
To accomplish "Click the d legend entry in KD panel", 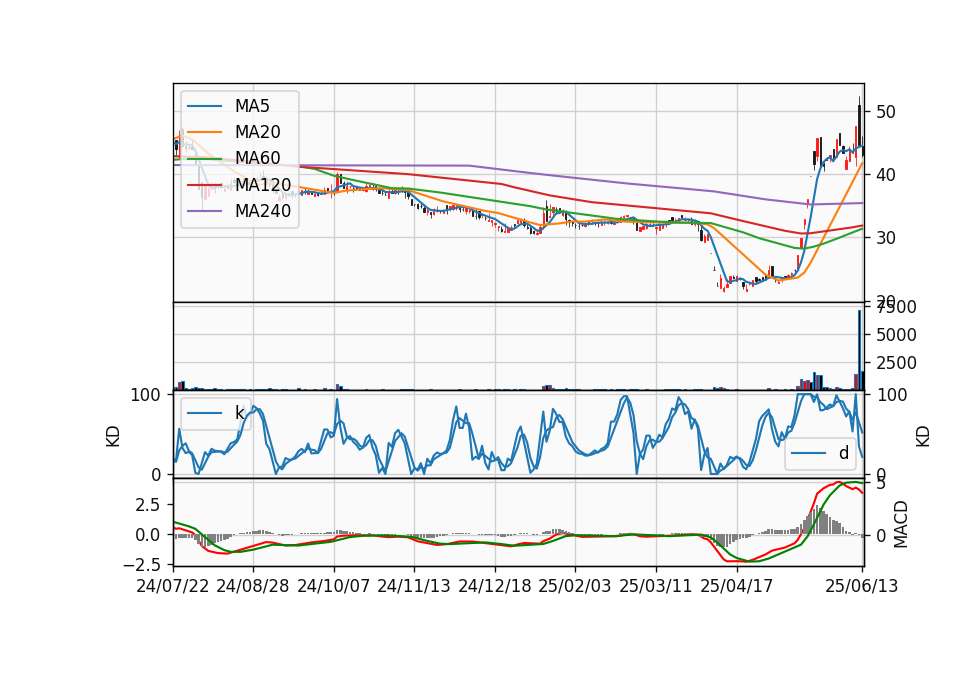I will (x=820, y=453).
